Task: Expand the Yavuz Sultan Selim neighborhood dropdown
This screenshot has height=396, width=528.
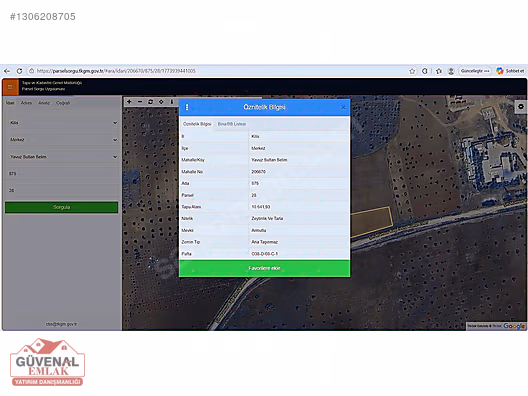Action: [x=63, y=157]
